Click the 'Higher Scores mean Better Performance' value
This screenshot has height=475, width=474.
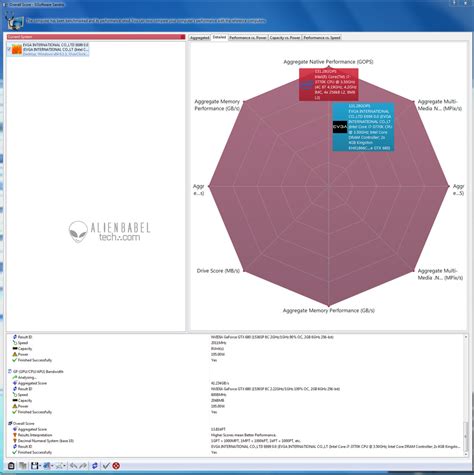tap(243, 435)
